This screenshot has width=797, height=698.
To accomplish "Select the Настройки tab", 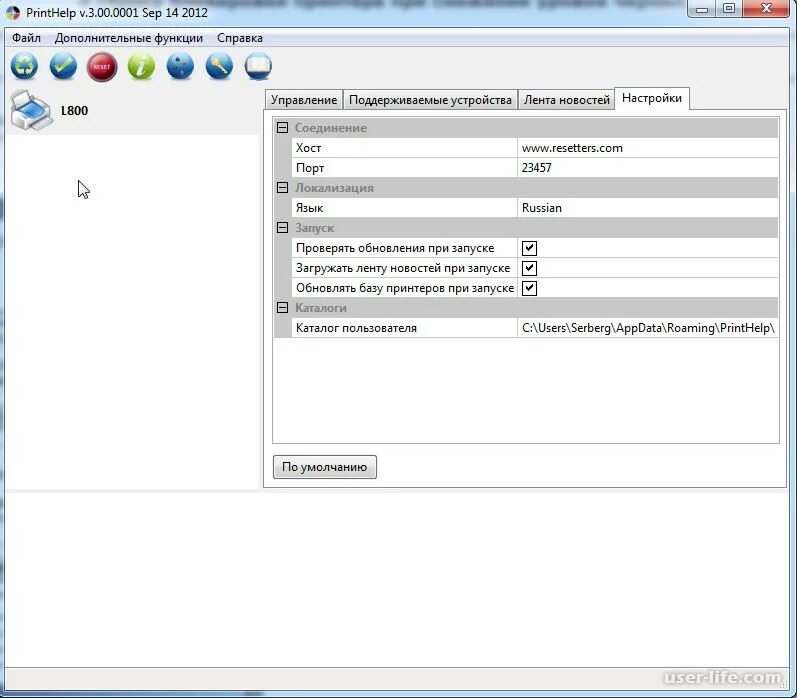I will point(652,98).
